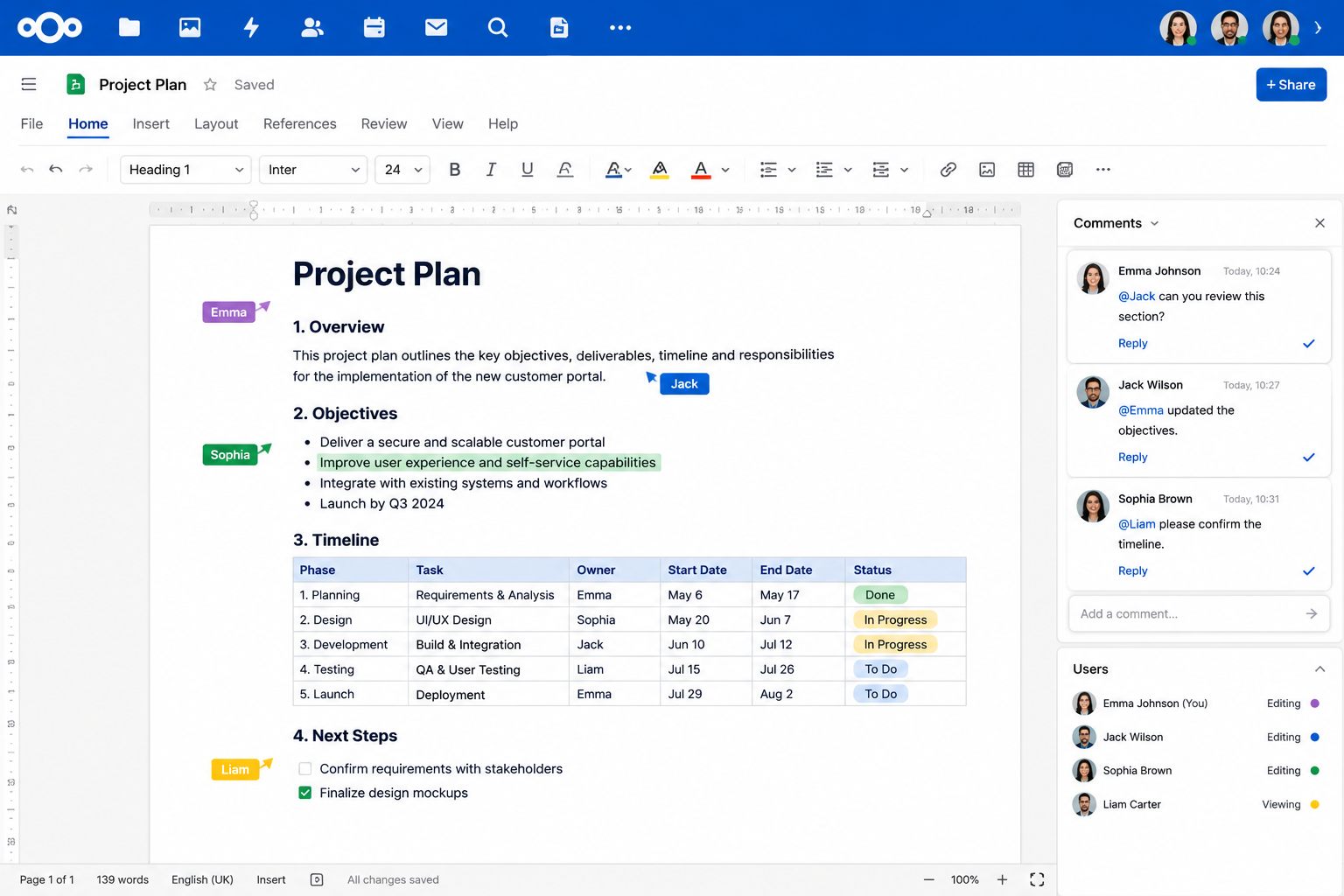
Task: Click the Redo arrow
Action: (x=86, y=169)
